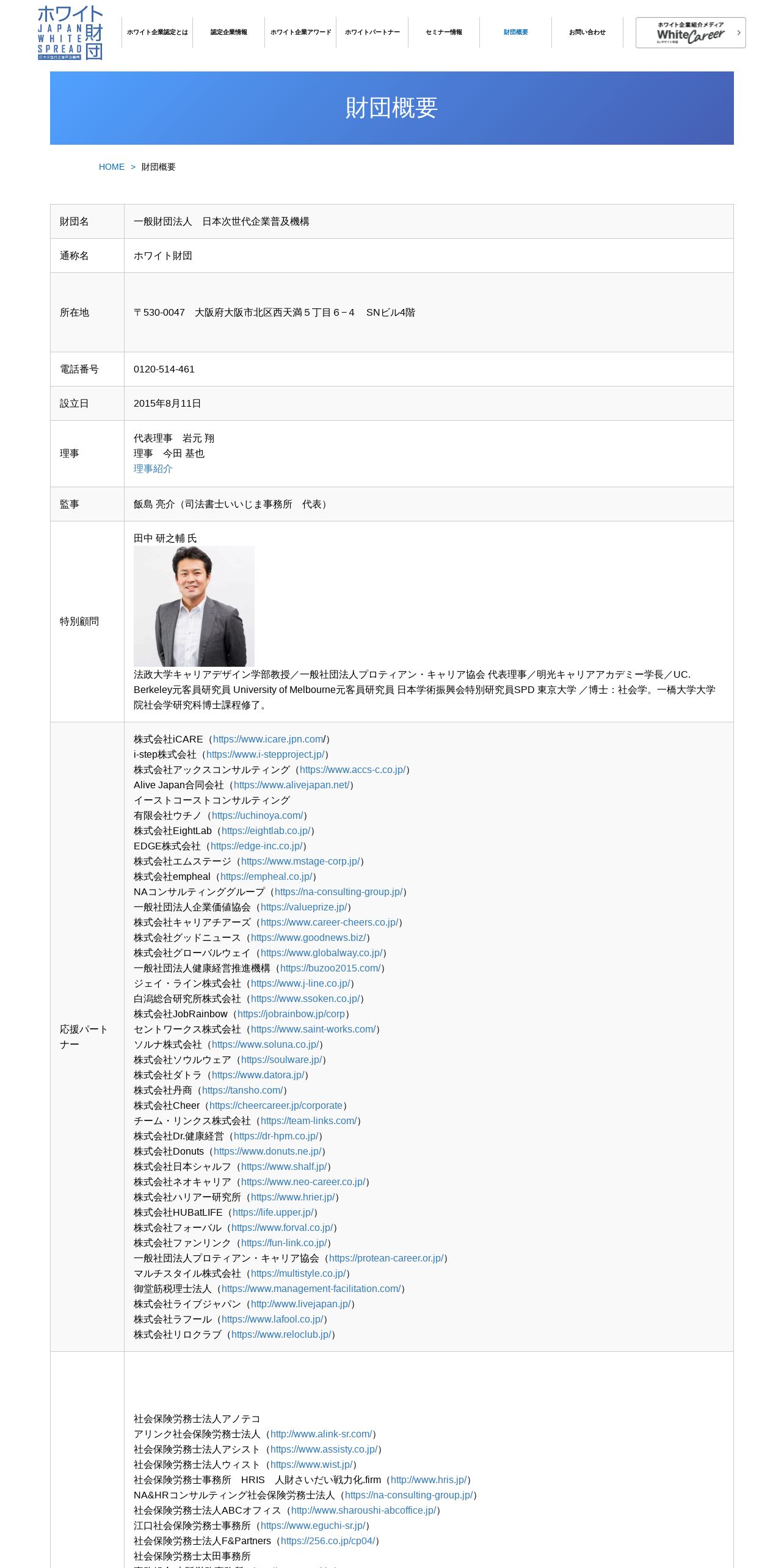Open the management-facilitation.com link
Screen dimensions: 784x1568
click(x=311, y=1289)
